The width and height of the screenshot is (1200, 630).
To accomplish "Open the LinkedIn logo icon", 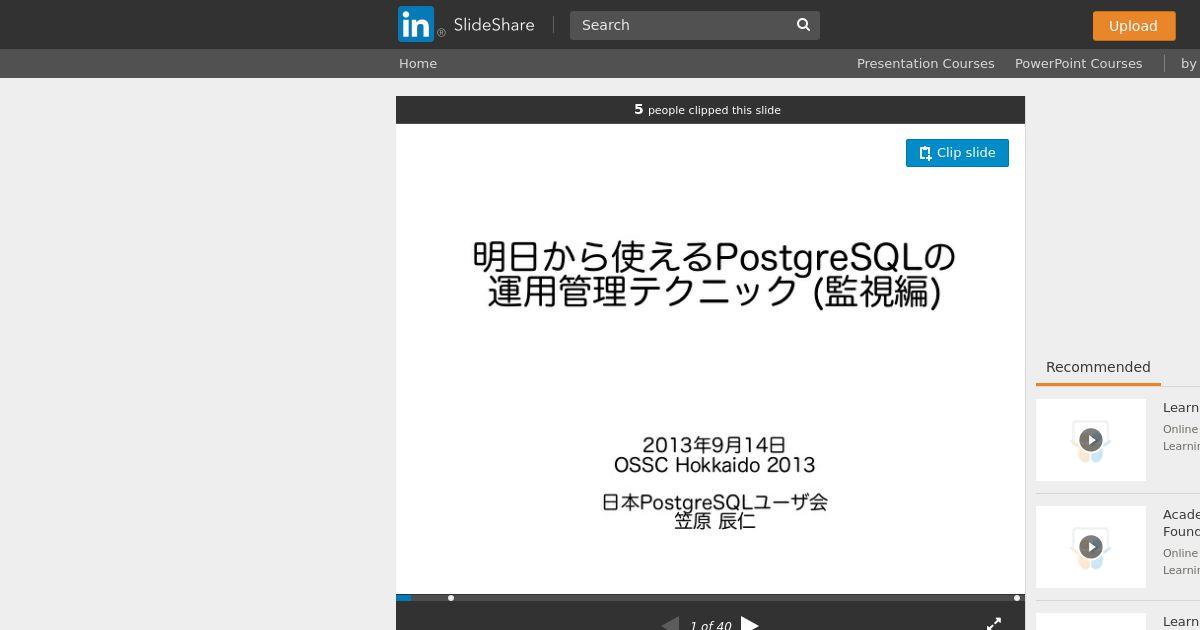I will coord(415,24).
